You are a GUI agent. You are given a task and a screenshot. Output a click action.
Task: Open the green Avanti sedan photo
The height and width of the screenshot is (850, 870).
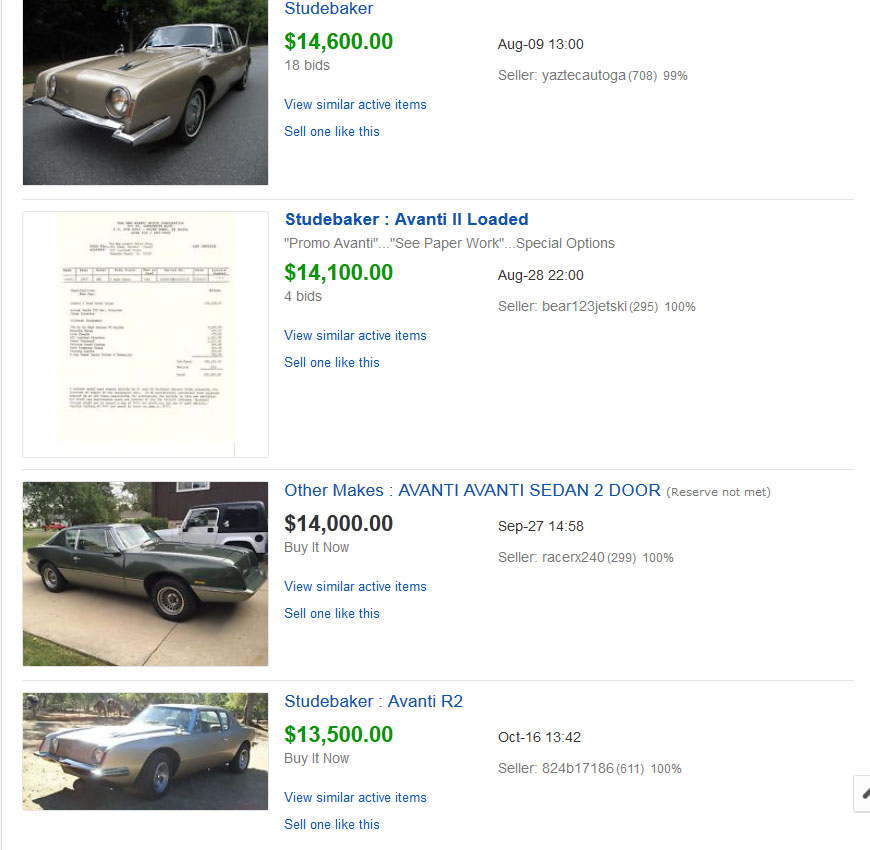[x=145, y=574]
